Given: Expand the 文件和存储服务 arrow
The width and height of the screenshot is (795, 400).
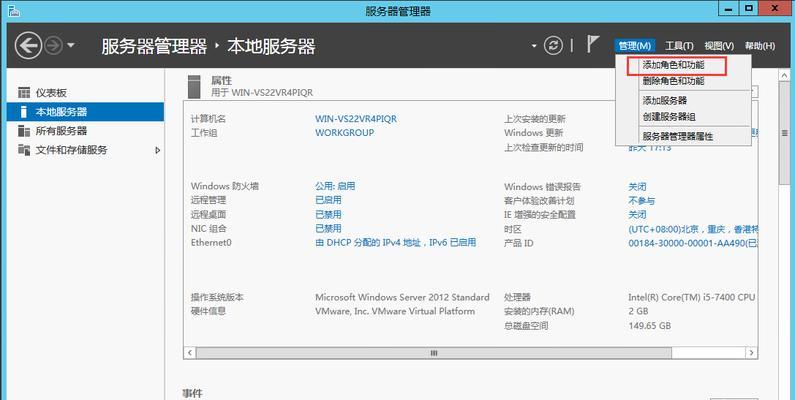Looking at the screenshot, I should point(158,150).
